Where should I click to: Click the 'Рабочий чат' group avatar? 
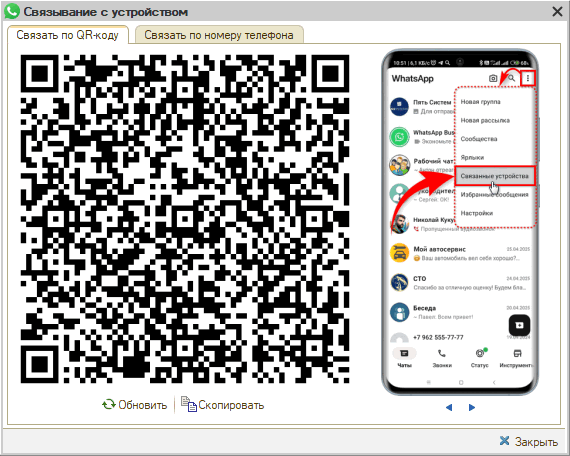(x=400, y=165)
